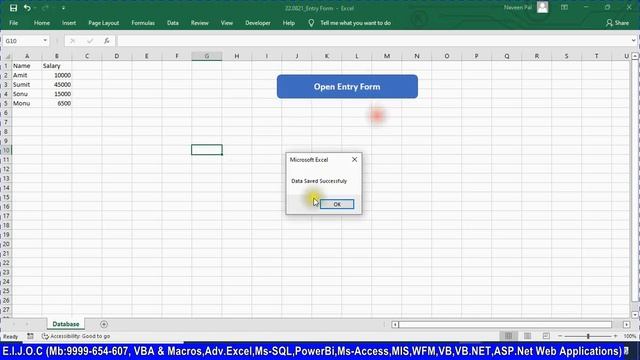Click Tell me what you want to do box
Viewport: 640px width, 360px height.
click(356, 23)
